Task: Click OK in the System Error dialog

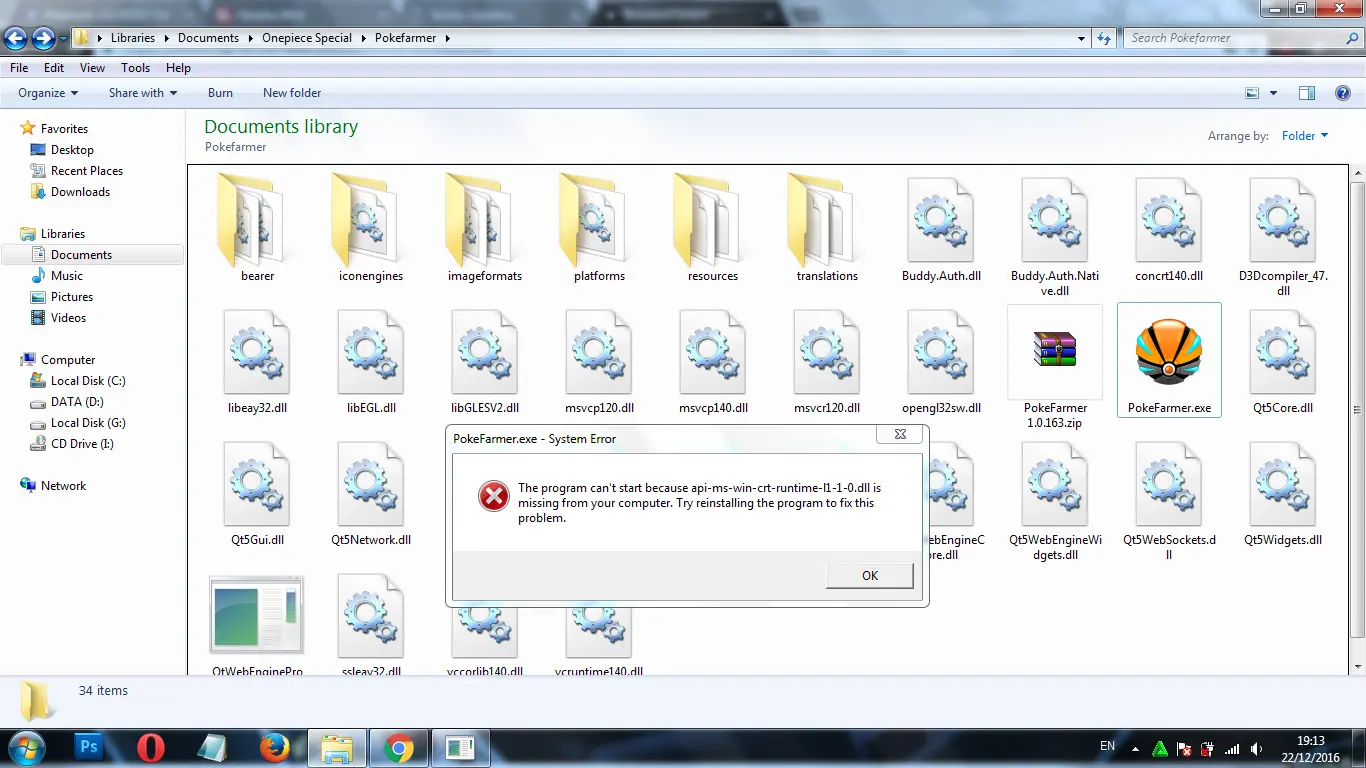Action: tap(870, 575)
